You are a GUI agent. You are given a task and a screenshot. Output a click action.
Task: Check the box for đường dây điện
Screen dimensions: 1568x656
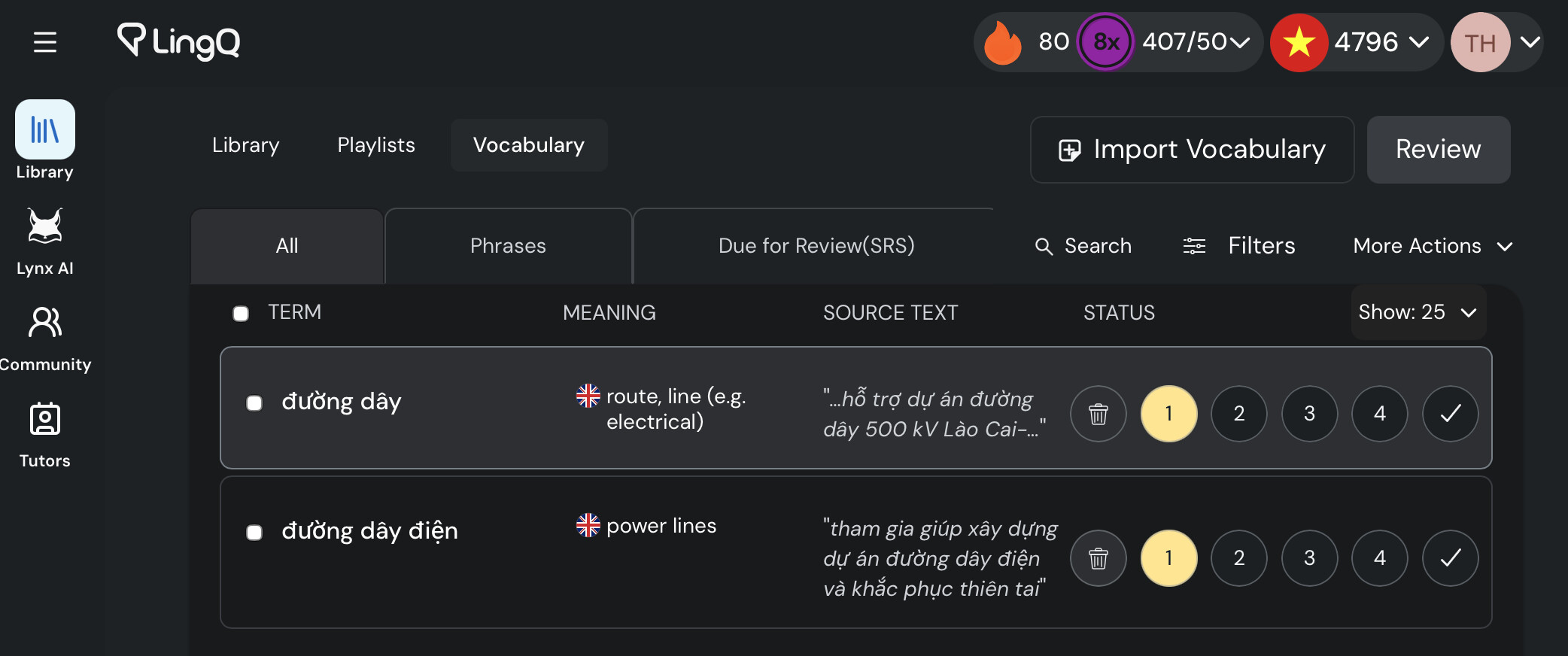point(254,533)
